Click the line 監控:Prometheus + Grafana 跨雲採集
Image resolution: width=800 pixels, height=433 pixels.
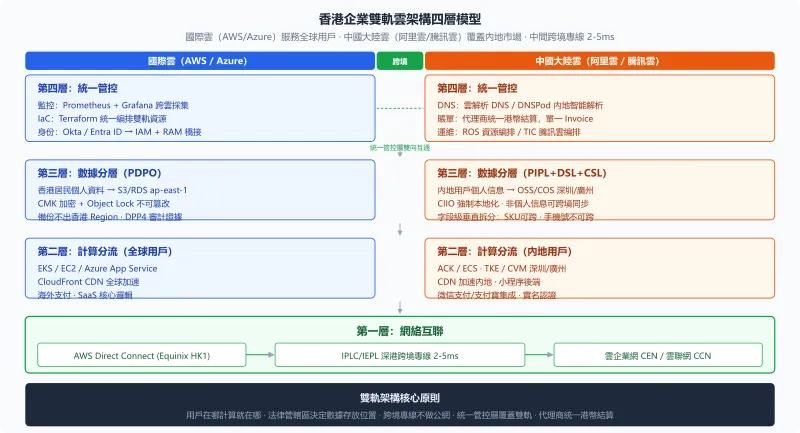(113, 105)
